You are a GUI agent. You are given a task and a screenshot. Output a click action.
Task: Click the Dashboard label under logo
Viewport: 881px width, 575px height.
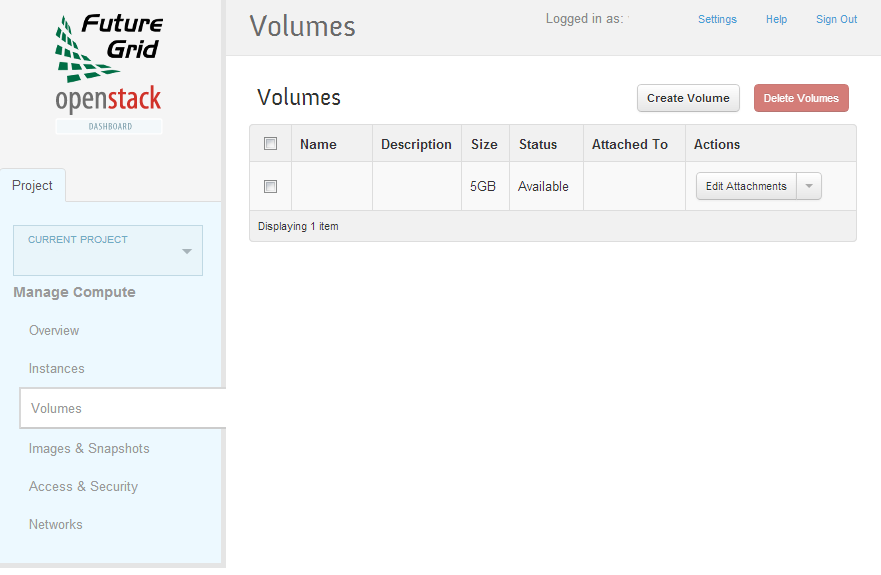pos(109,126)
